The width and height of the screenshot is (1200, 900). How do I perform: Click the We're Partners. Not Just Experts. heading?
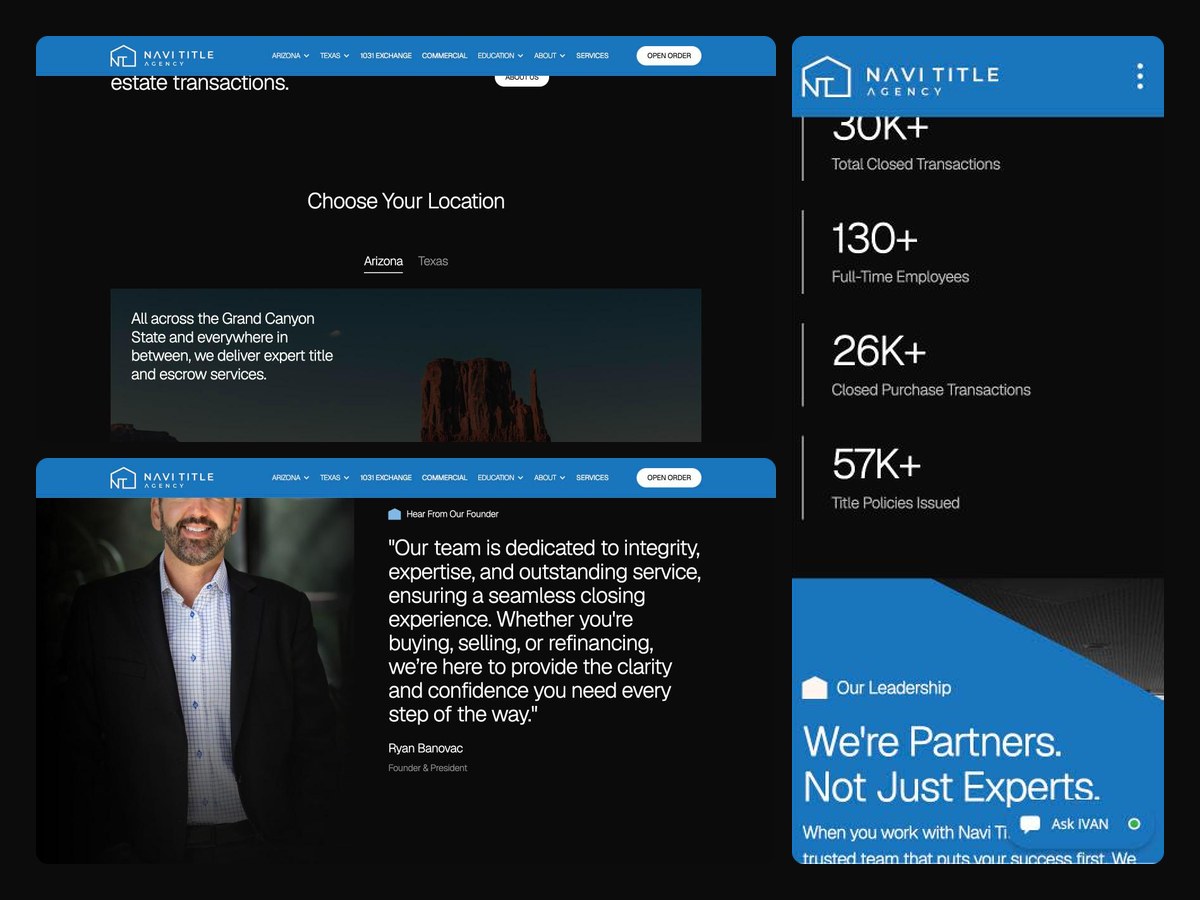(952, 765)
